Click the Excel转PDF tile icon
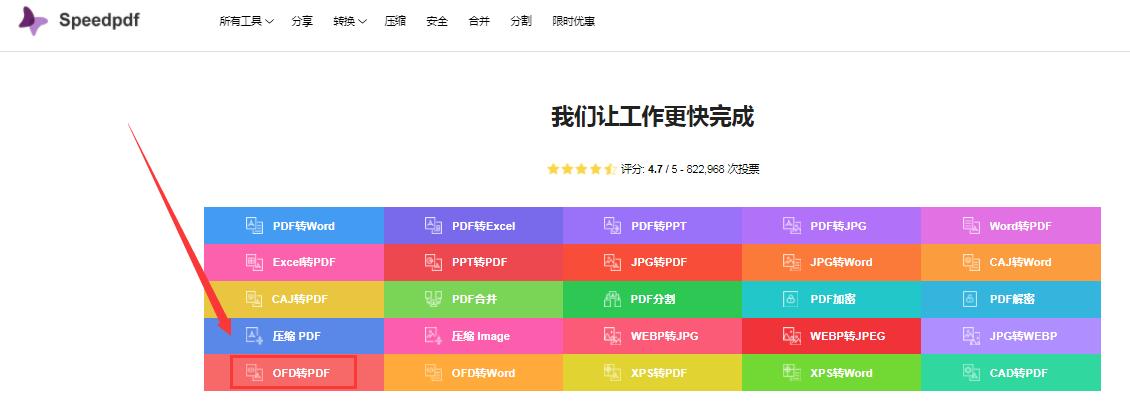This screenshot has width=1130, height=401. coord(254,262)
